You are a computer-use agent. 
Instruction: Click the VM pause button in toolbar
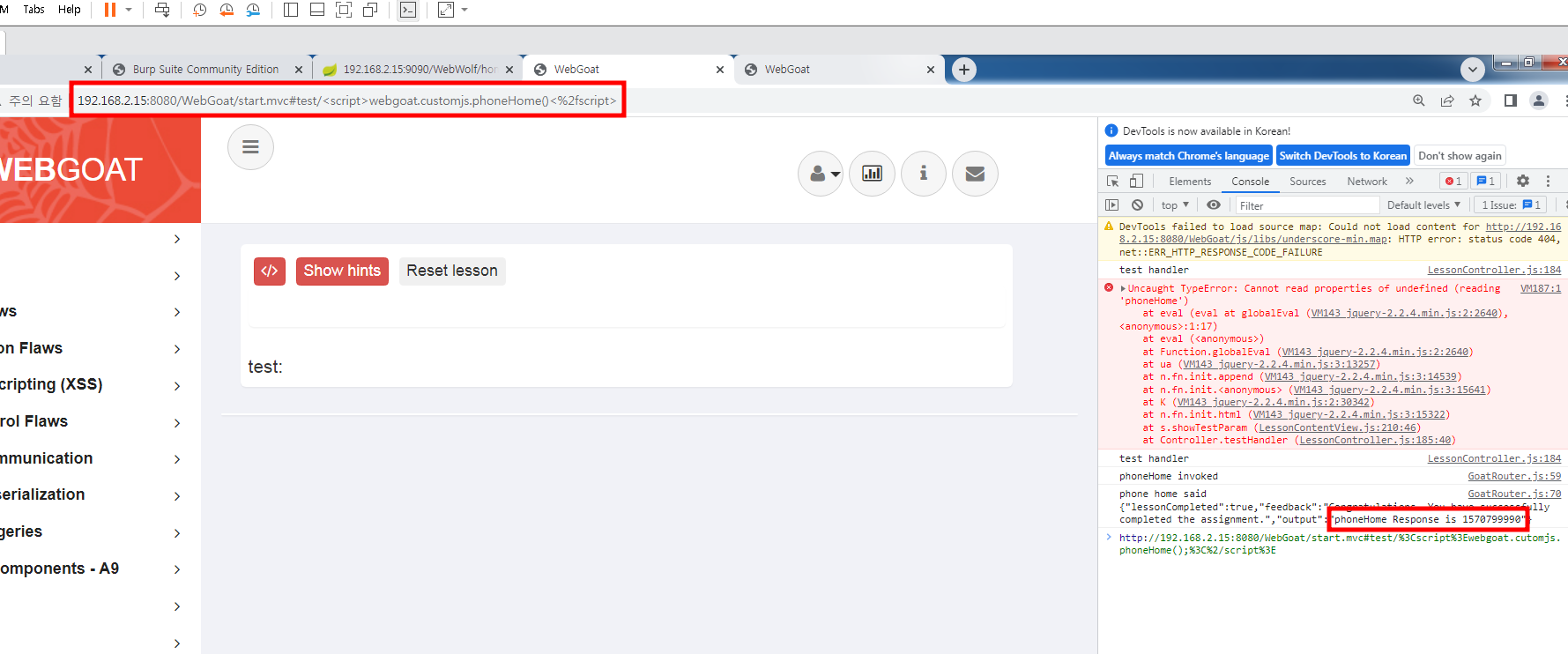point(110,10)
